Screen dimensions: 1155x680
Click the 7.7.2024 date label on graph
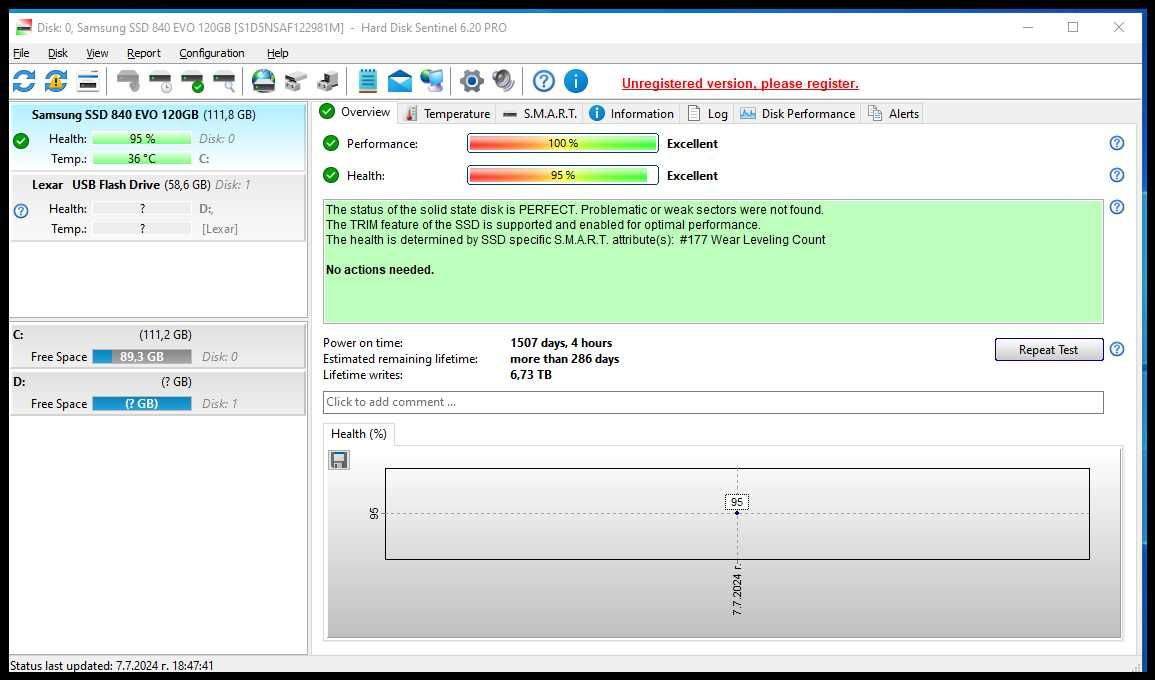[x=737, y=589]
